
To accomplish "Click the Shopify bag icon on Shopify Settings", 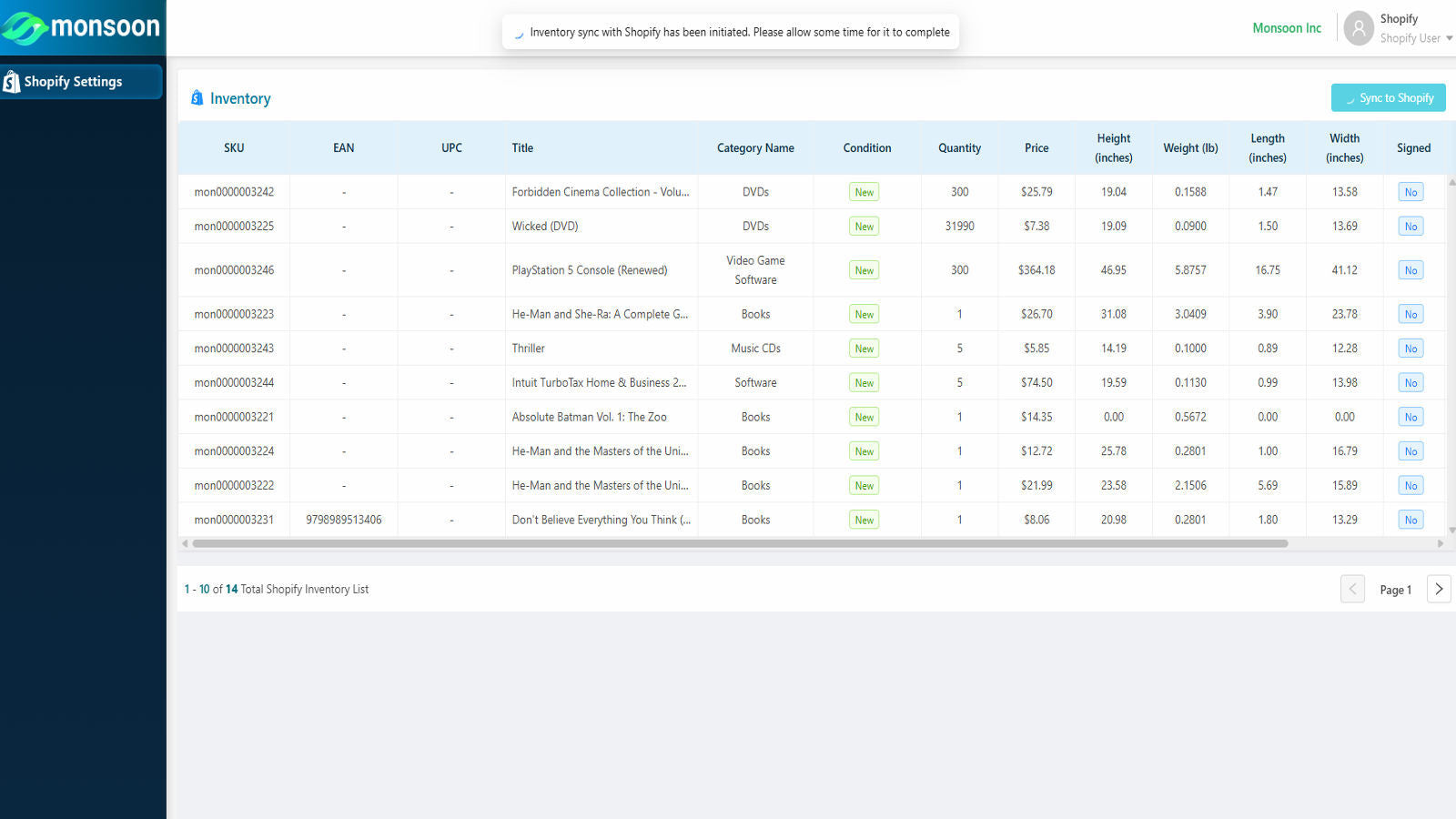I will [x=12, y=81].
